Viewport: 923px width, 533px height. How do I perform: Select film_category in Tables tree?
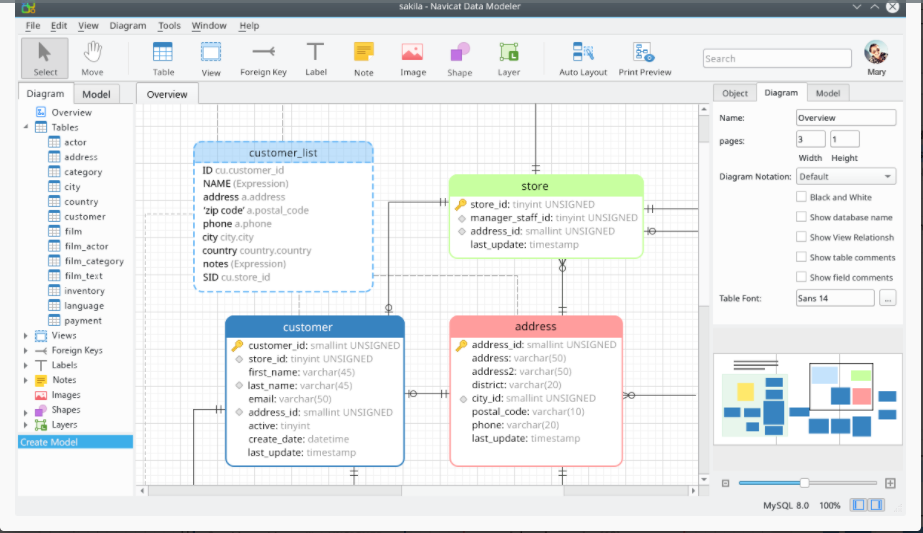coord(94,261)
